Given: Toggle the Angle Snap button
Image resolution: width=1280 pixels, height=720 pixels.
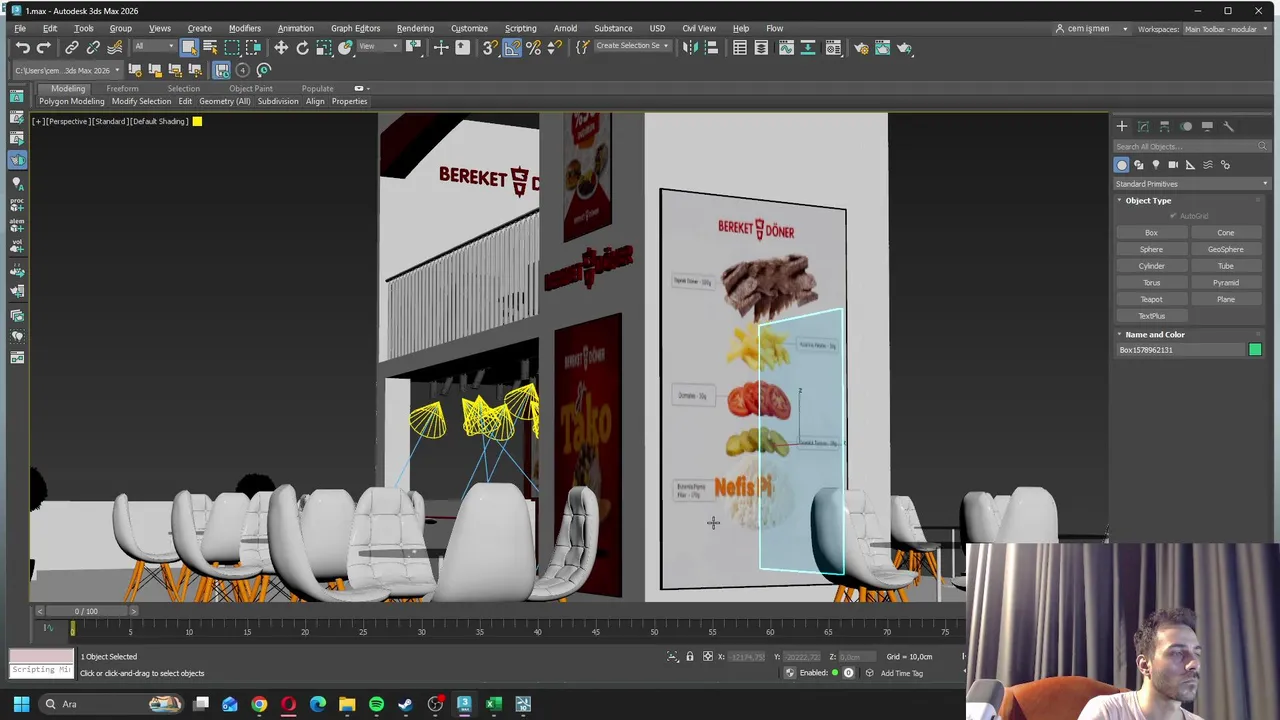Looking at the screenshot, I should click(x=512, y=48).
